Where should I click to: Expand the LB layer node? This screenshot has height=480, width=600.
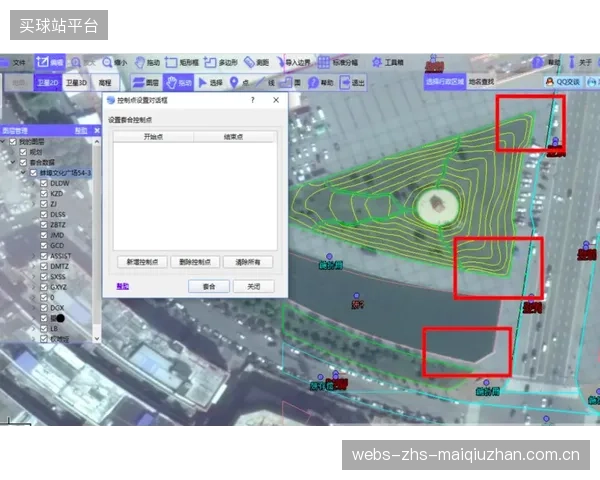click(x=34, y=328)
